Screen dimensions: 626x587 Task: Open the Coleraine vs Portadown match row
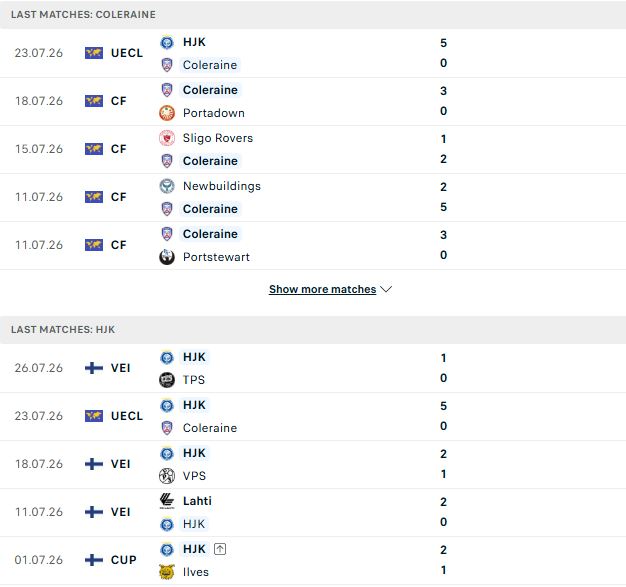[313, 101]
